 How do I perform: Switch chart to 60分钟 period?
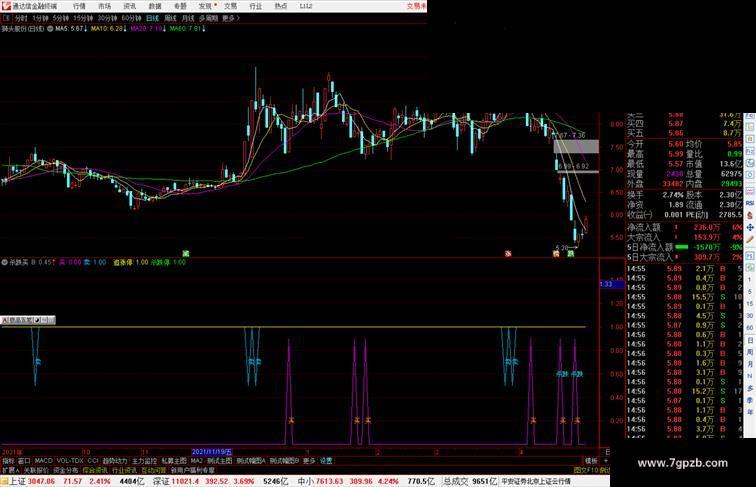pyautogui.click(x=131, y=18)
